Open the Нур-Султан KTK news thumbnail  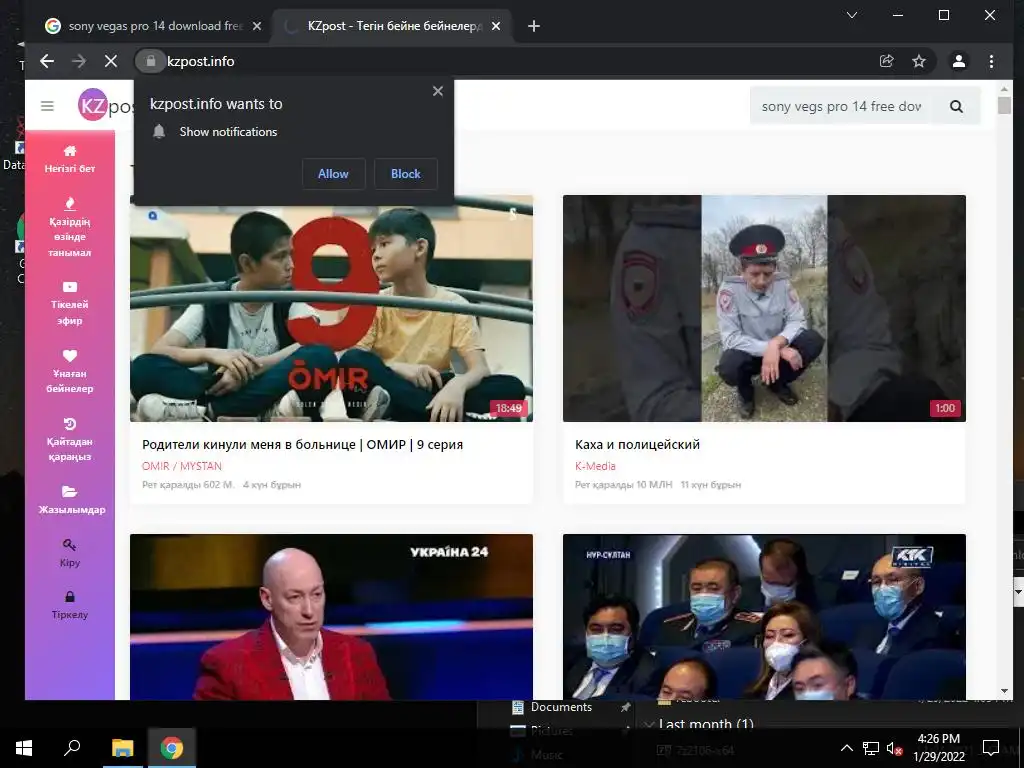(764, 617)
